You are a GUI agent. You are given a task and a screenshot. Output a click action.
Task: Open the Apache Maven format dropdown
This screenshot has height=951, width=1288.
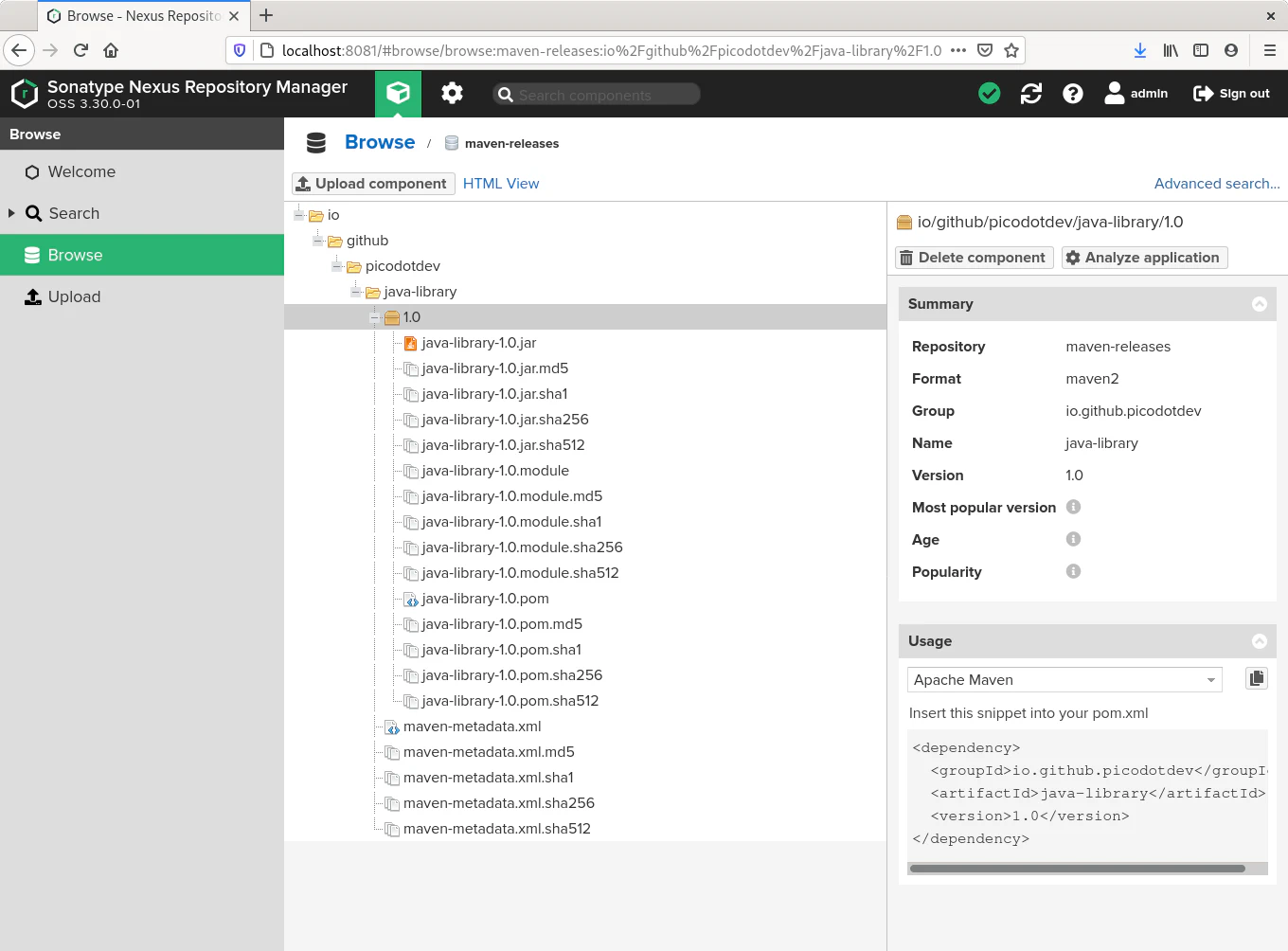click(1210, 680)
